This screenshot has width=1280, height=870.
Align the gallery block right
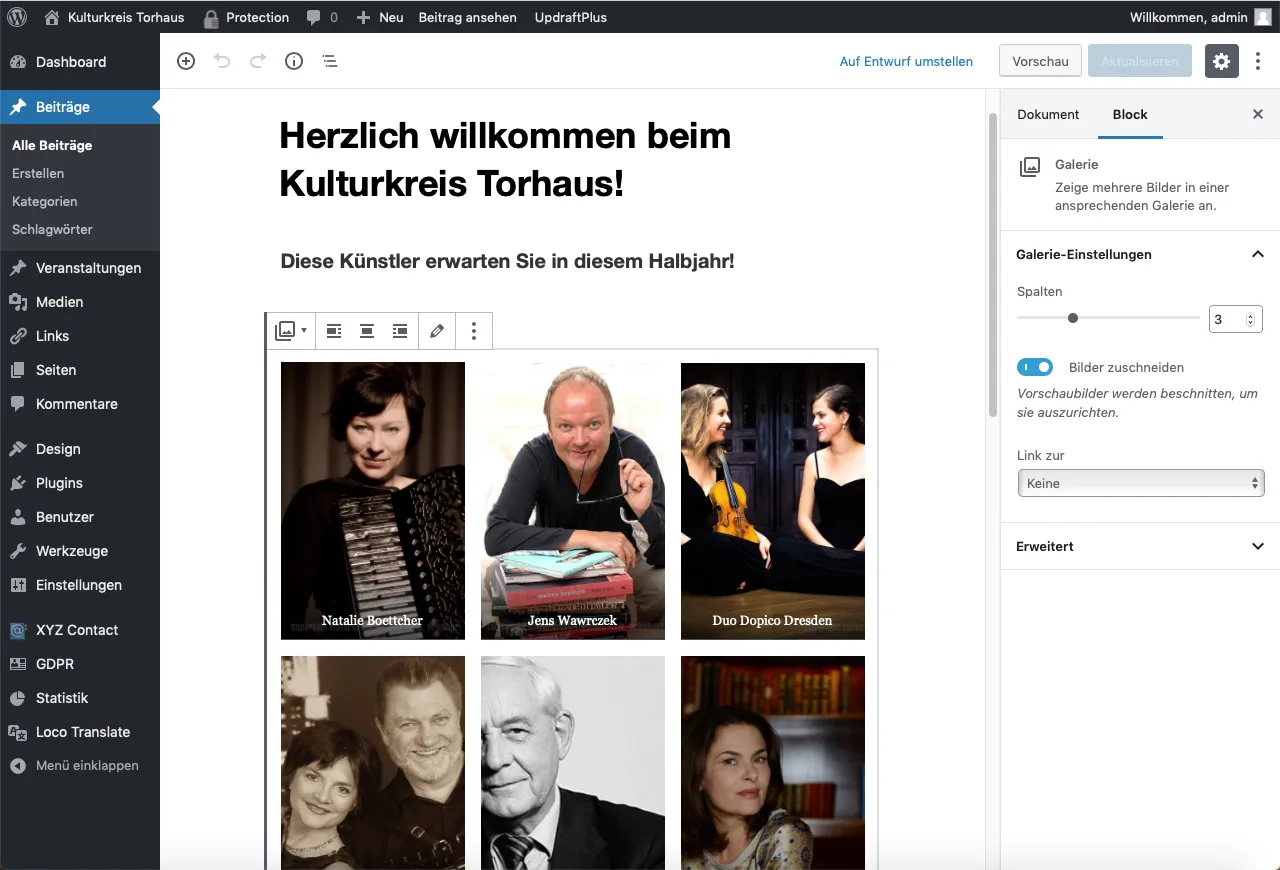[x=400, y=331]
